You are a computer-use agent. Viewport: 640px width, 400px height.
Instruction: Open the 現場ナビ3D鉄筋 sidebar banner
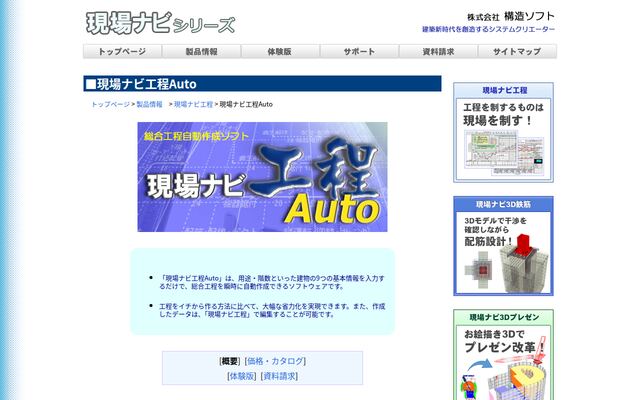coord(504,246)
